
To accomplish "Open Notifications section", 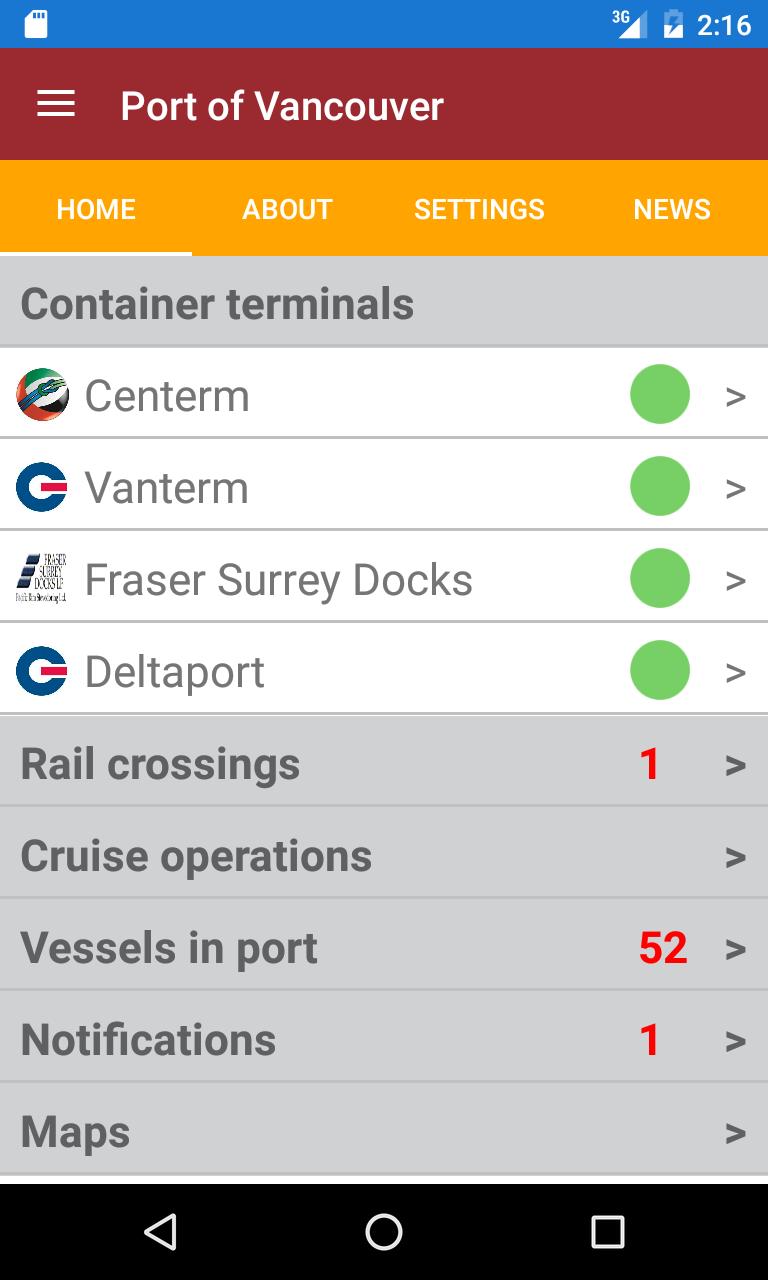I will click(384, 1040).
